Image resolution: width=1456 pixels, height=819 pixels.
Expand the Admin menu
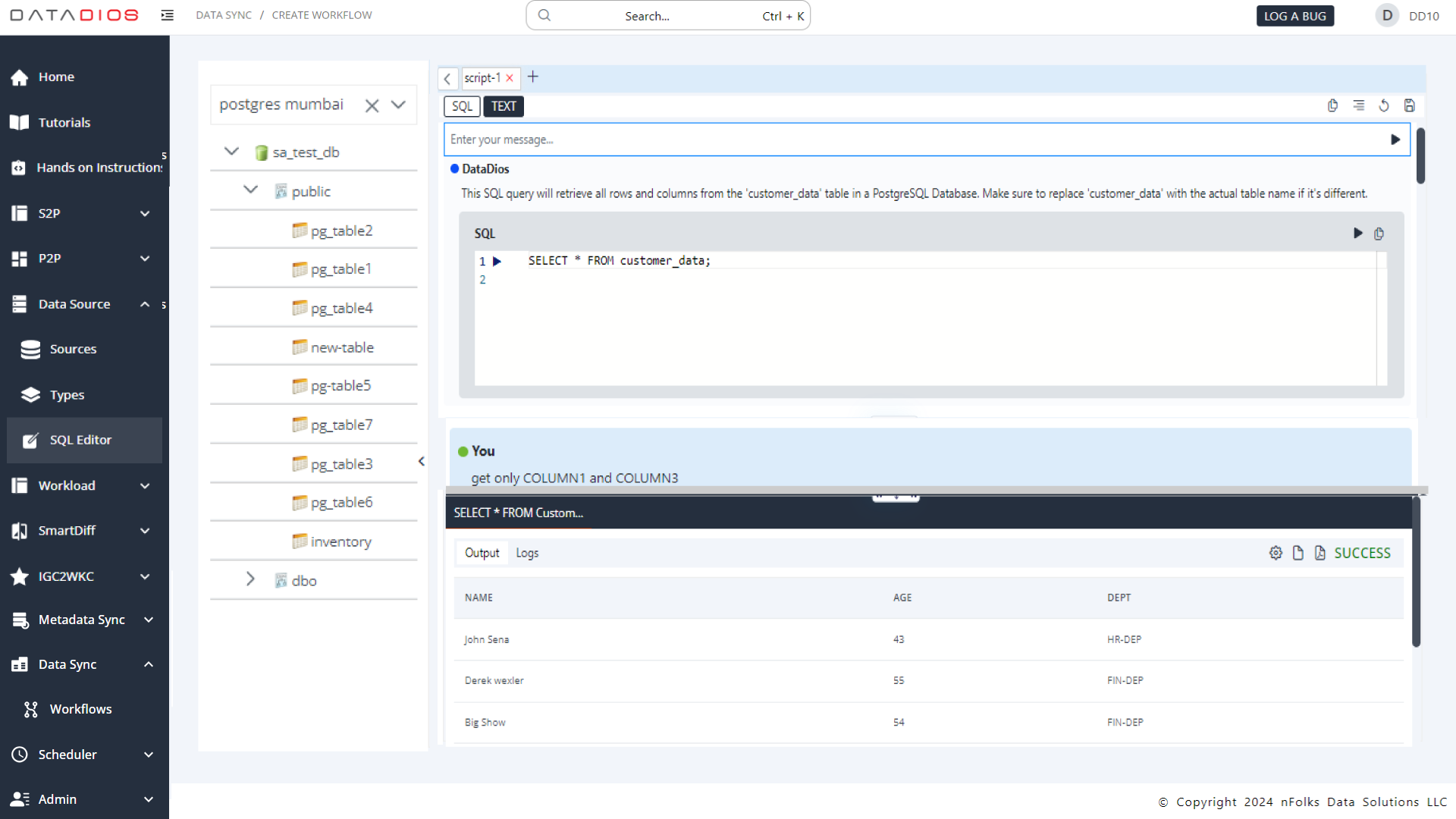point(149,799)
